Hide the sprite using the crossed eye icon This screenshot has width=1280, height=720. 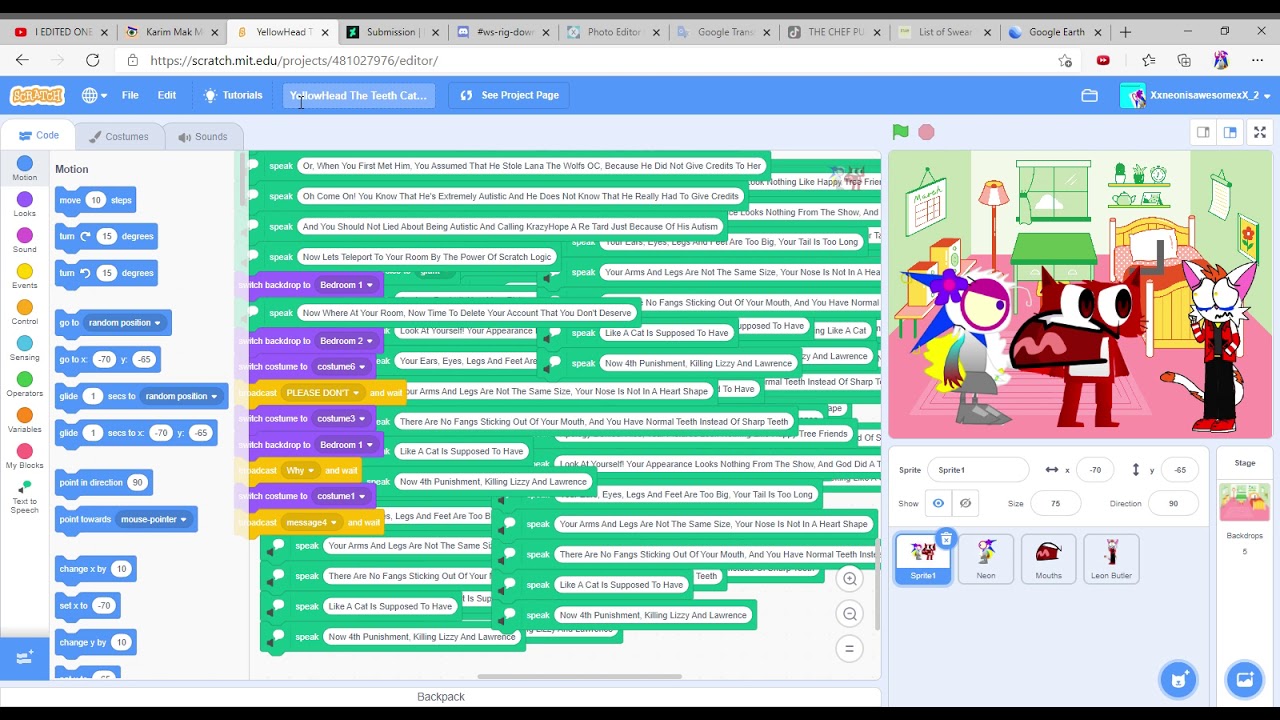[x=965, y=503]
